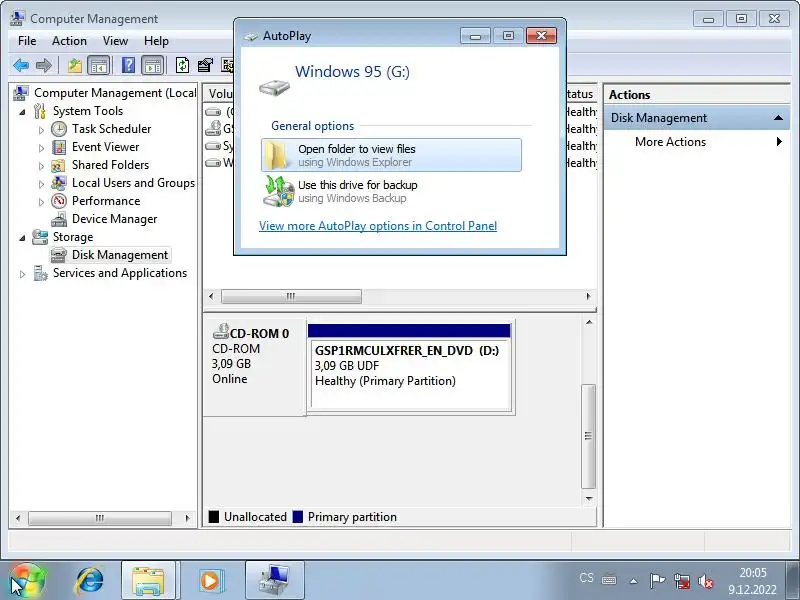The width and height of the screenshot is (800, 600).
Task: Click horizontal scrollbar thumb in volume list
Action: pyautogui.click(x=291, y=296)
